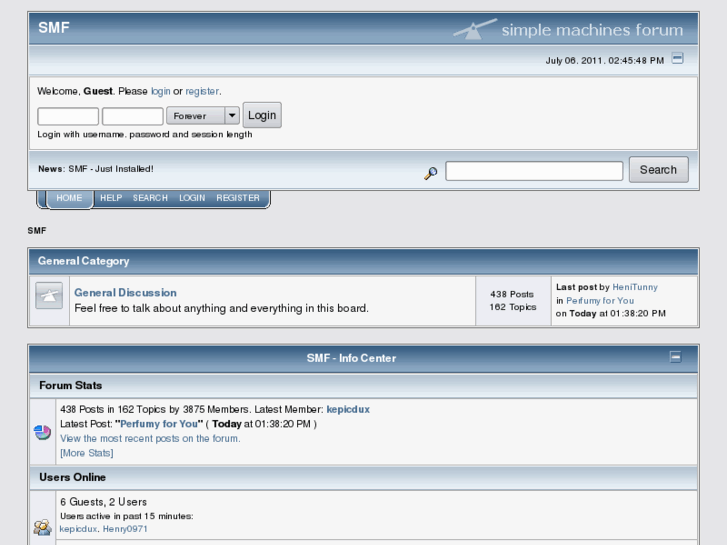727x545 pixels.
Task: Open the General Discussion board
Action: 126,293
